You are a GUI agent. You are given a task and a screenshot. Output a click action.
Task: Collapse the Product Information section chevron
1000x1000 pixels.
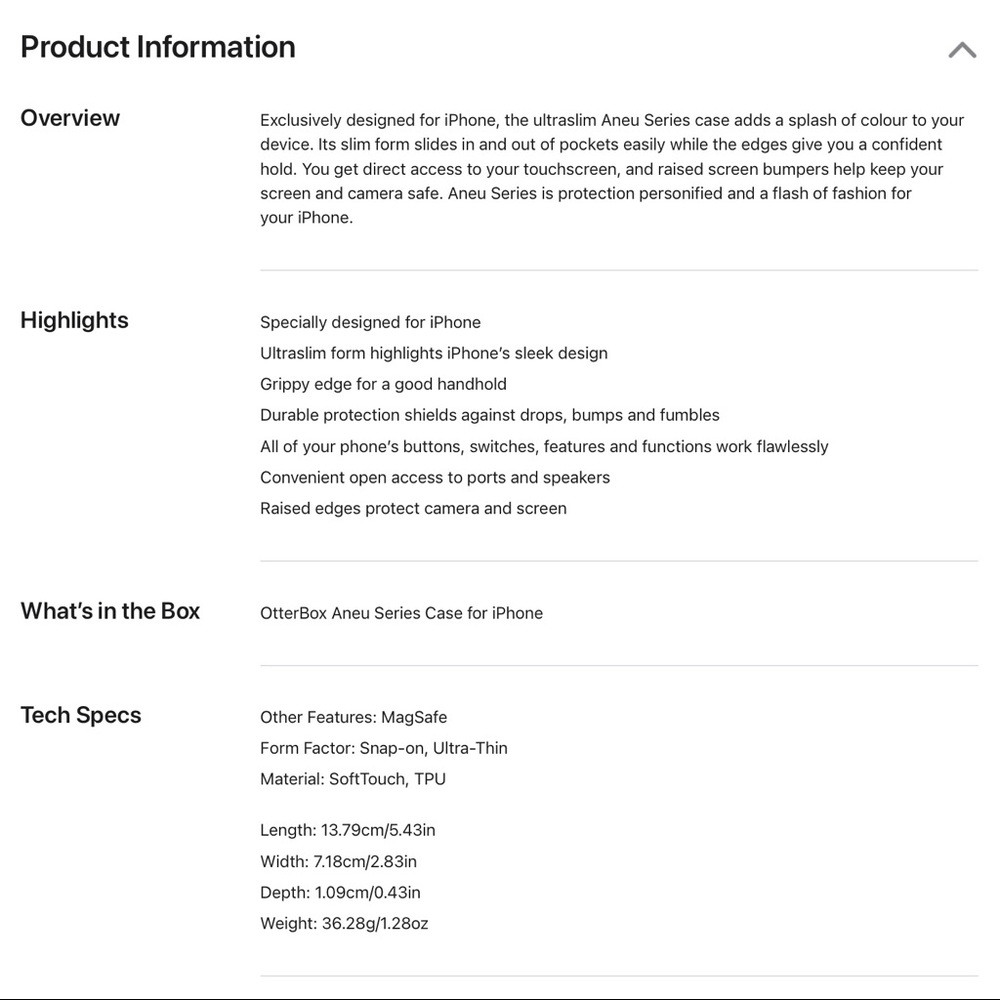pyautogui.click(x=962, y=50)
